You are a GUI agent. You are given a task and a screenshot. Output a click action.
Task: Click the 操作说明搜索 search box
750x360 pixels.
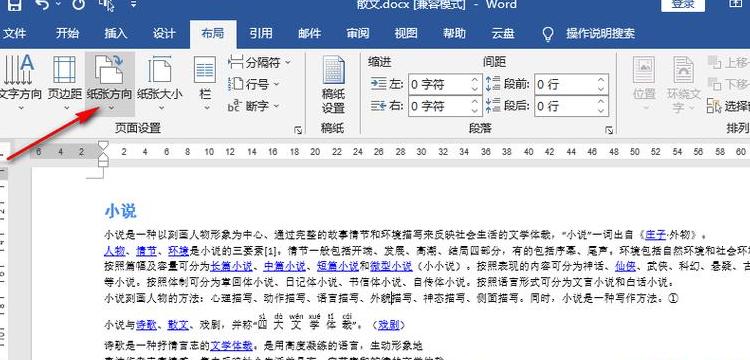coord(600,33)
